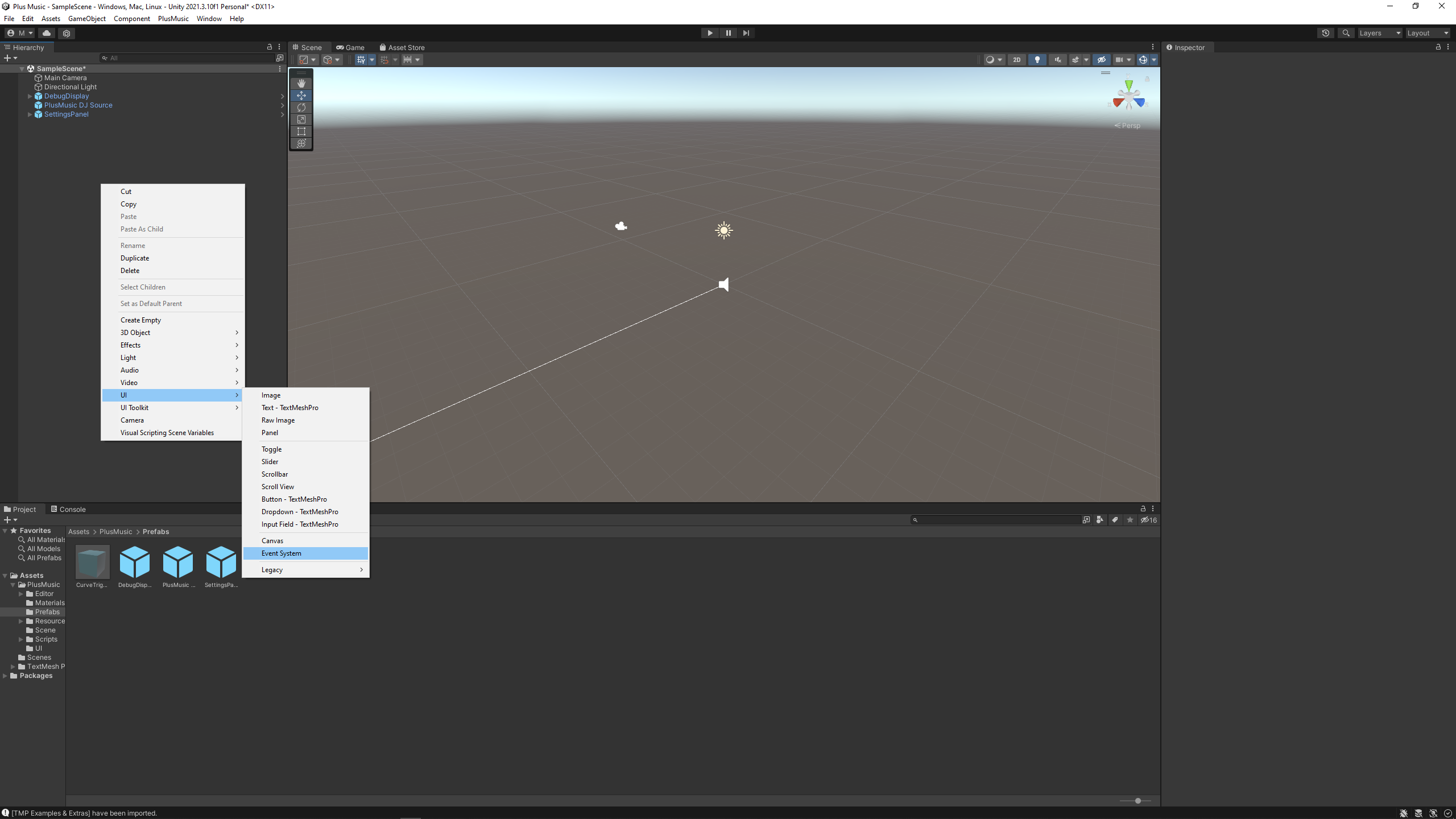1456x819 pixels.
Task: Open the Undo History icon
Action: coord(1326,33)
